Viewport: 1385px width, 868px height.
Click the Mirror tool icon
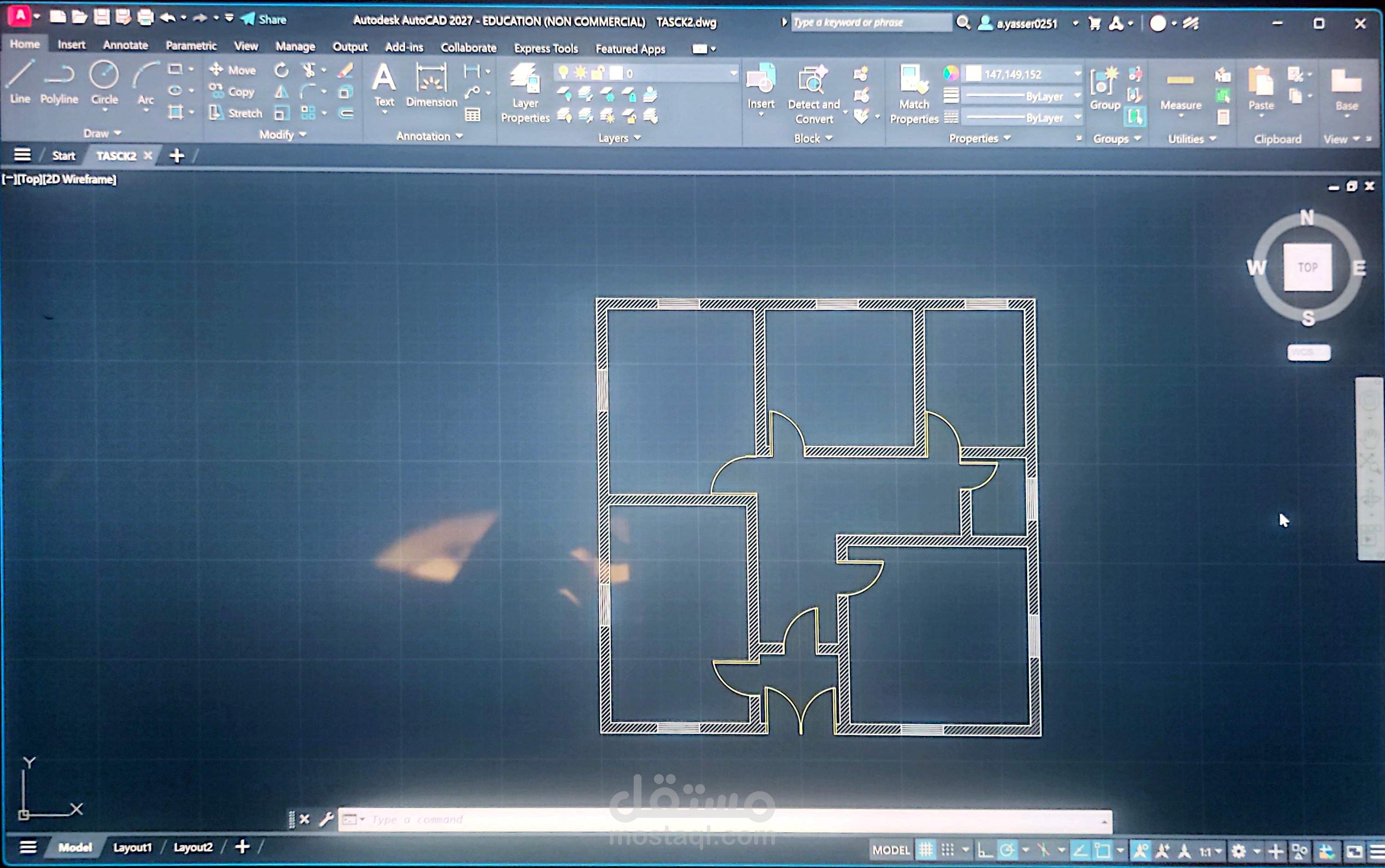pyautogui.click(x=281, y=91)
